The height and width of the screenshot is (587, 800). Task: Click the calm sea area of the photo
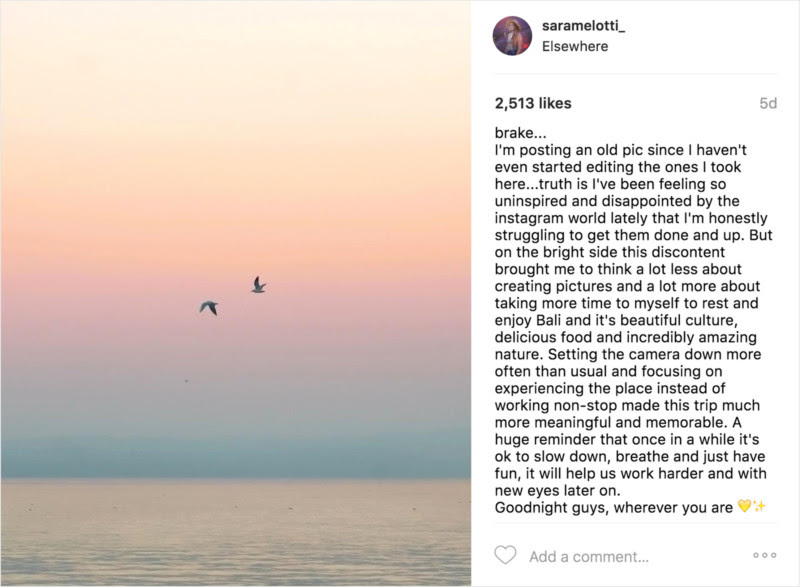click(235, 533)
